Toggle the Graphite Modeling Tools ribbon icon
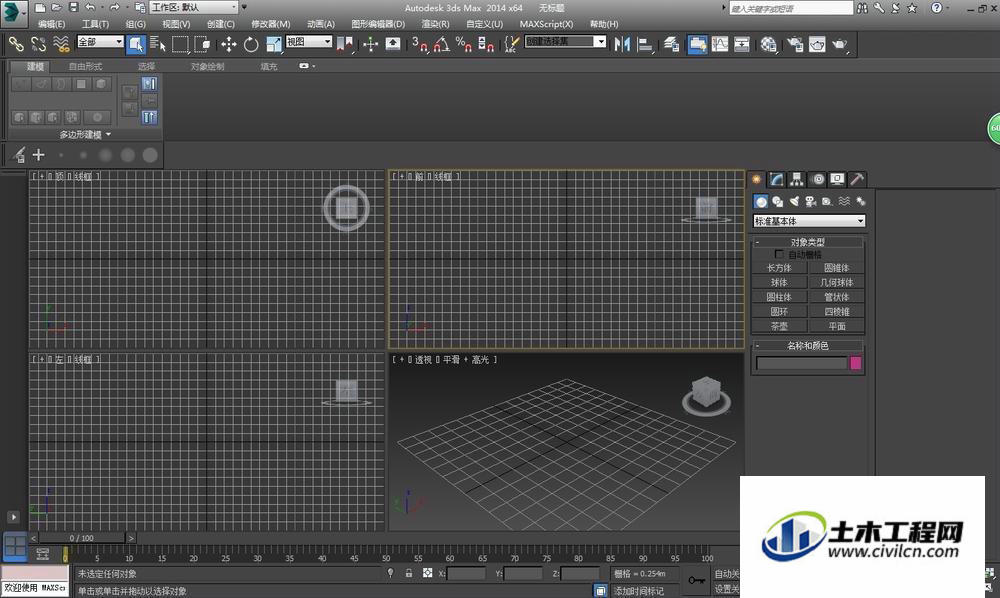This screenshot has height=598, width=1000. (x=697, y=44)
